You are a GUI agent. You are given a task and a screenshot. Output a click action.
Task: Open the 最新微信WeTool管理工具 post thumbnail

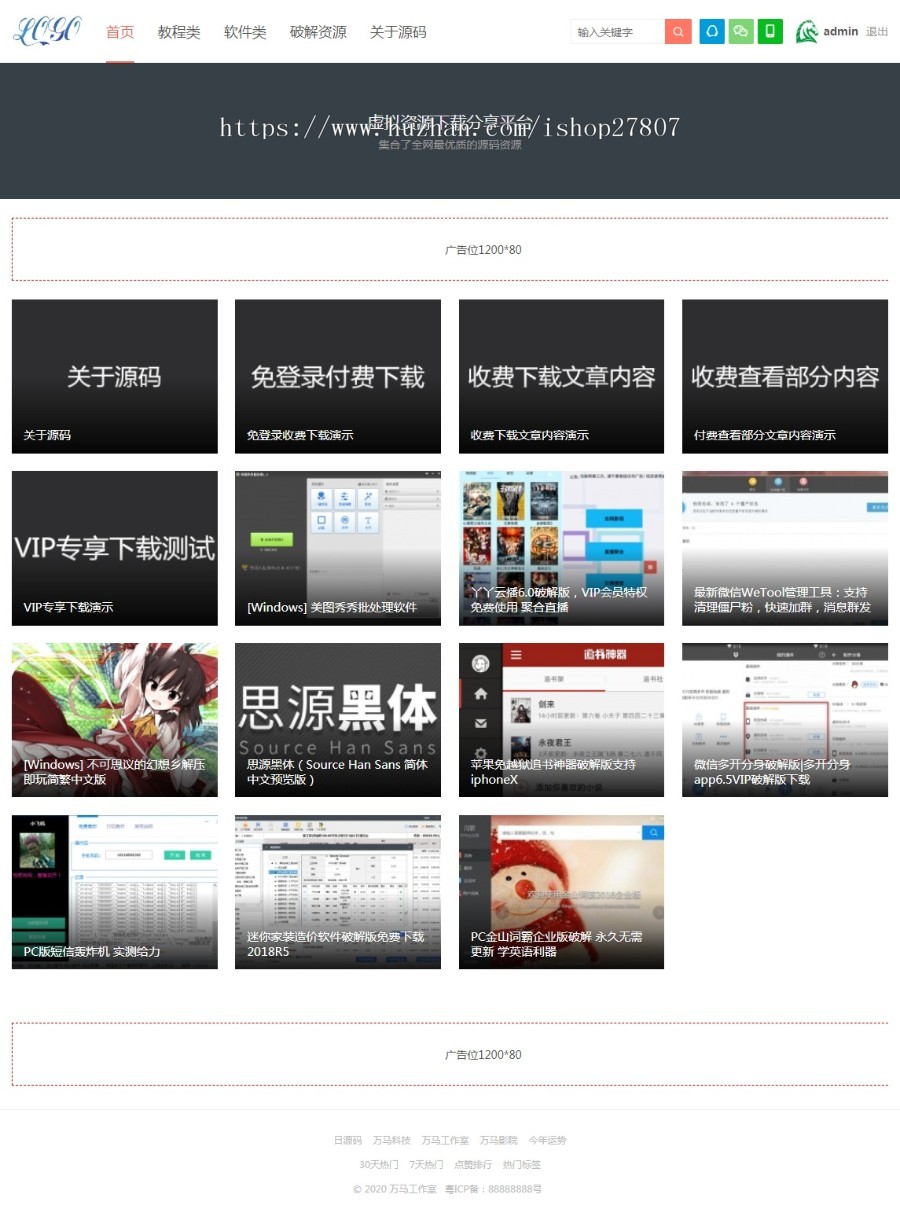tap(785, 548)
